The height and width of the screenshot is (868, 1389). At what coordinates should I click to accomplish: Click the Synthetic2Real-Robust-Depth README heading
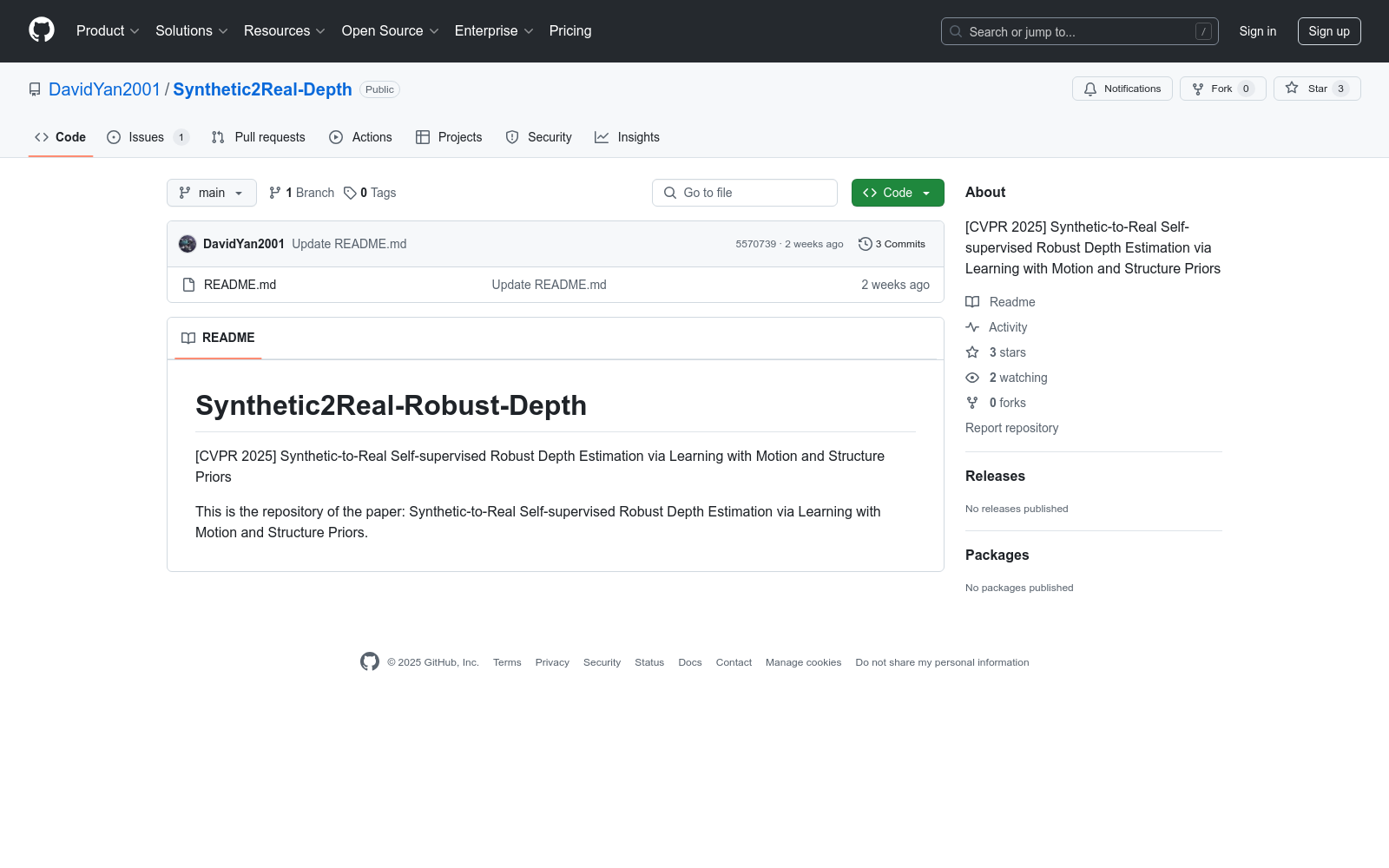click(x=391, y=405)
